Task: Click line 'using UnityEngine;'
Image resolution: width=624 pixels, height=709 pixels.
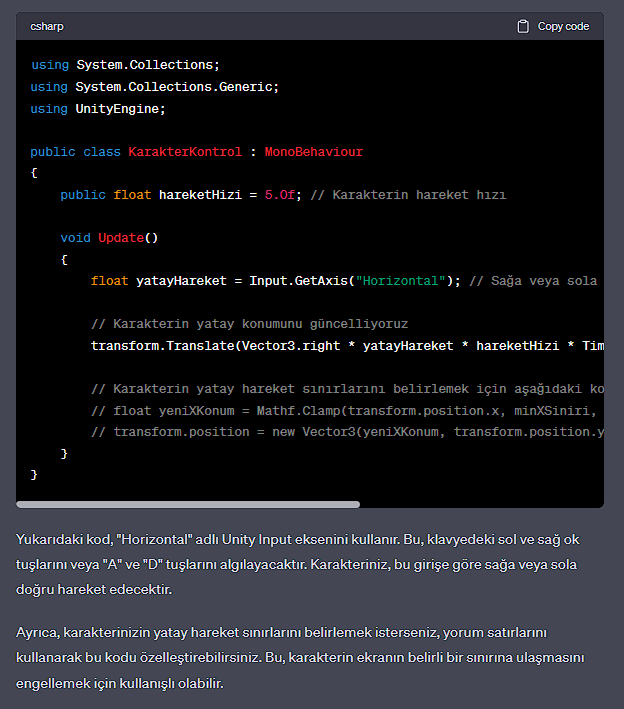Action: pyautogui.click(x=98, y=109)
